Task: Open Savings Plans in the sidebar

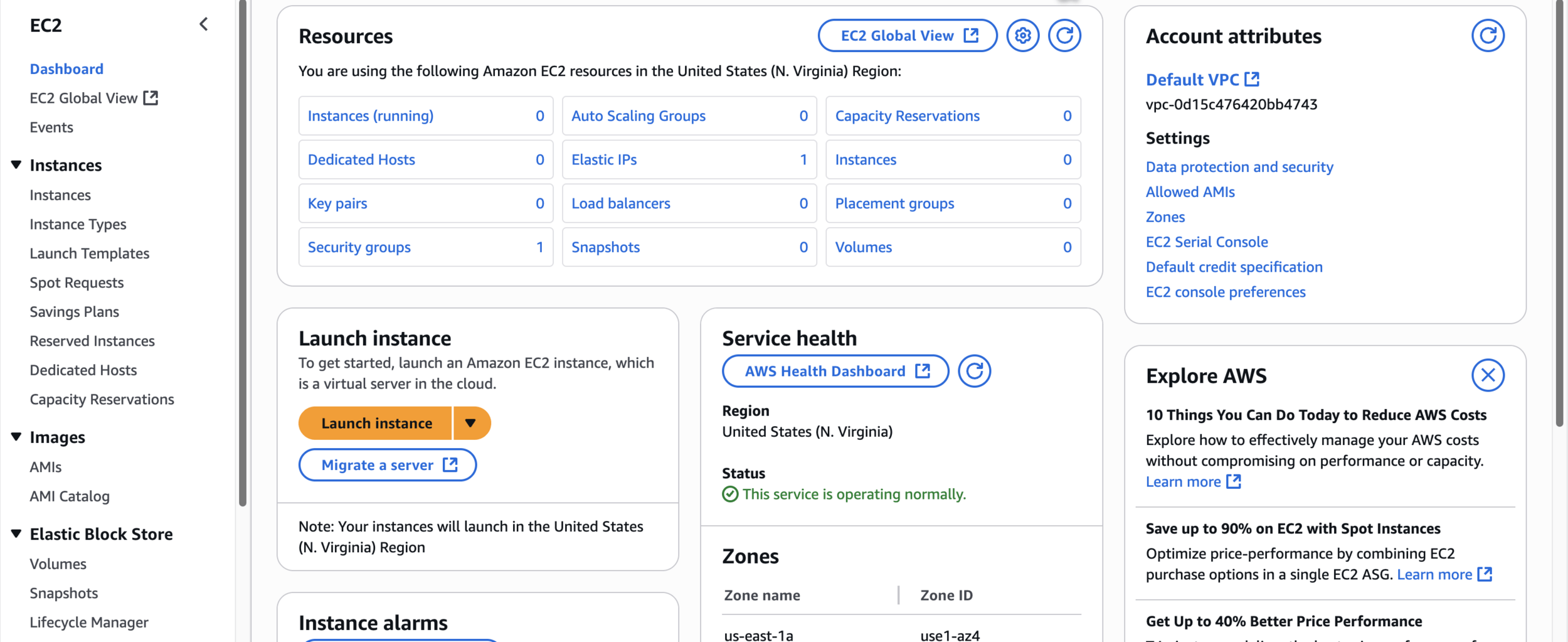Action: click(74, 312)
